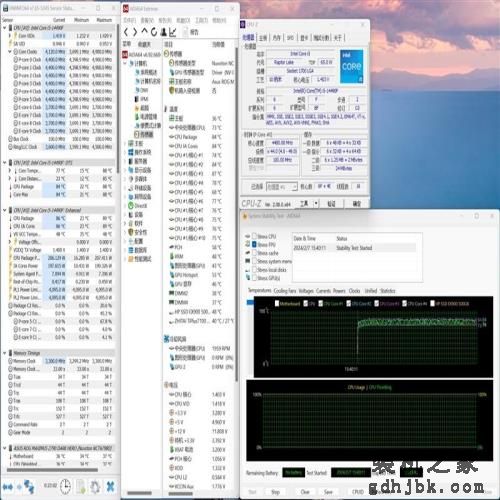The width and height of the screenshot is (500, 500).
Task: Click the horizontal scrollbar in HWiNFO sensor list
Action: click(52, 470)
